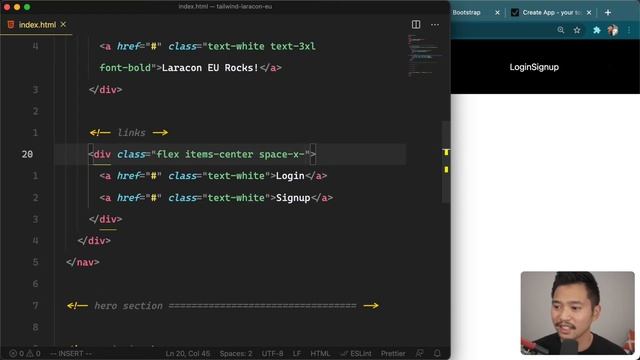
Task: Click the space-x- class text on line 20
Action: click(x=282, y=154)
